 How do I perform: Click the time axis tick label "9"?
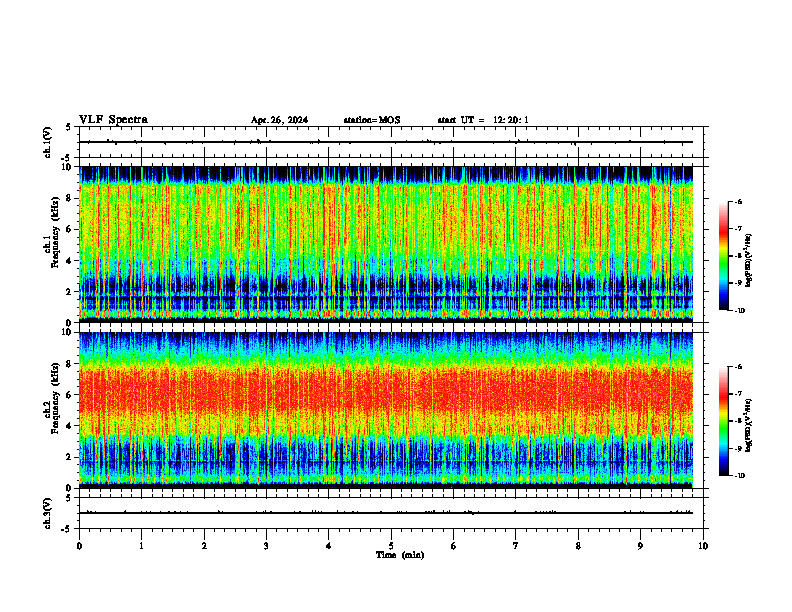(640, 546)
